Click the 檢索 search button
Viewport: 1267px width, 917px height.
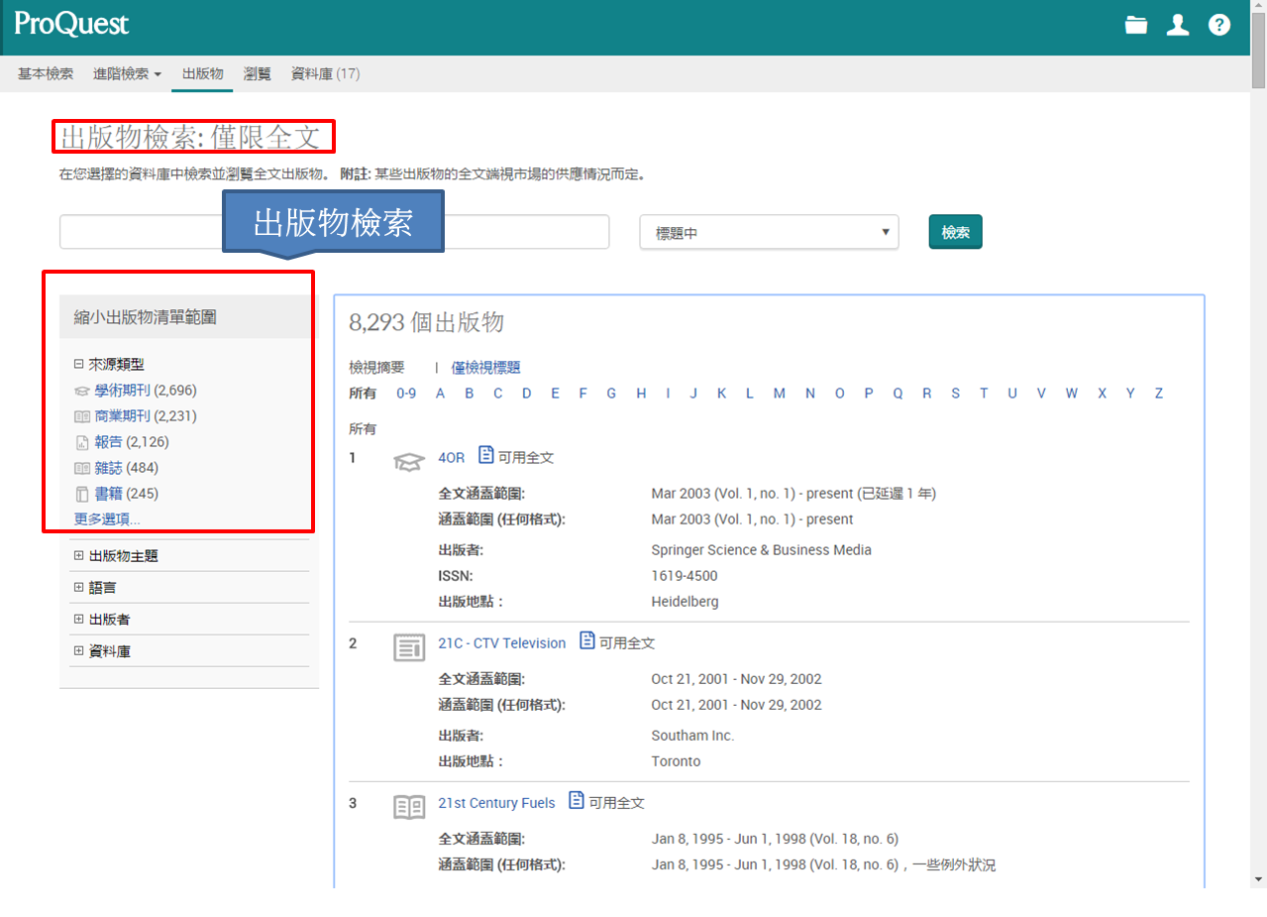point(955,232)
